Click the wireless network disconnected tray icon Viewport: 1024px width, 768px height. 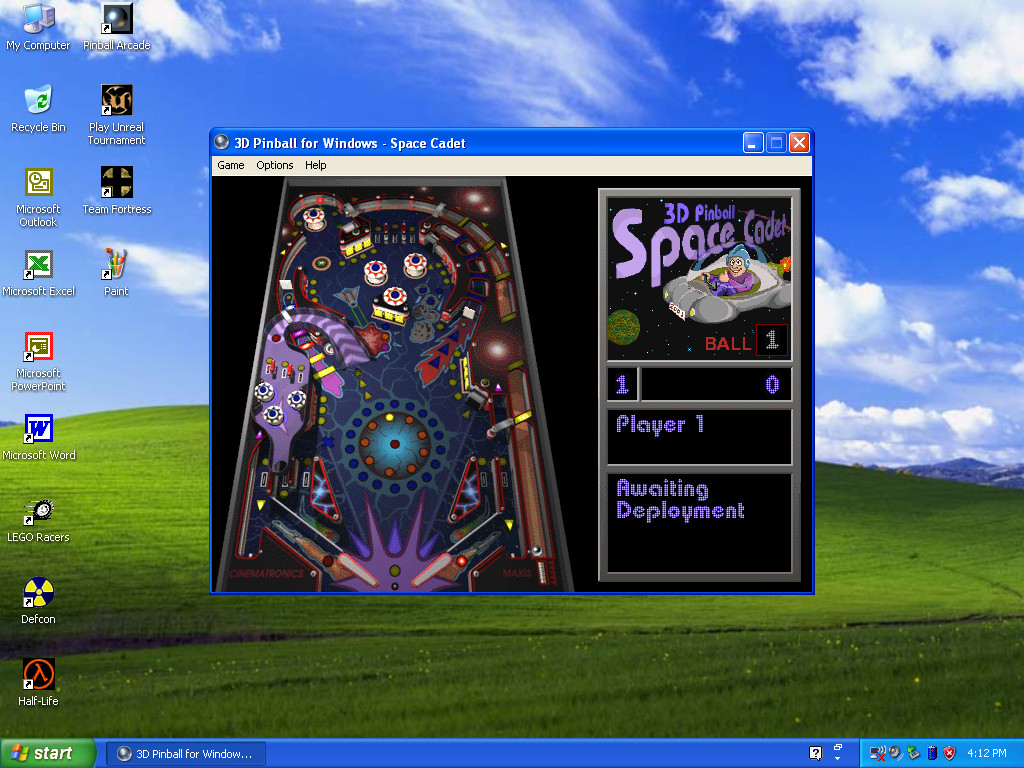(x=878, y=753)
